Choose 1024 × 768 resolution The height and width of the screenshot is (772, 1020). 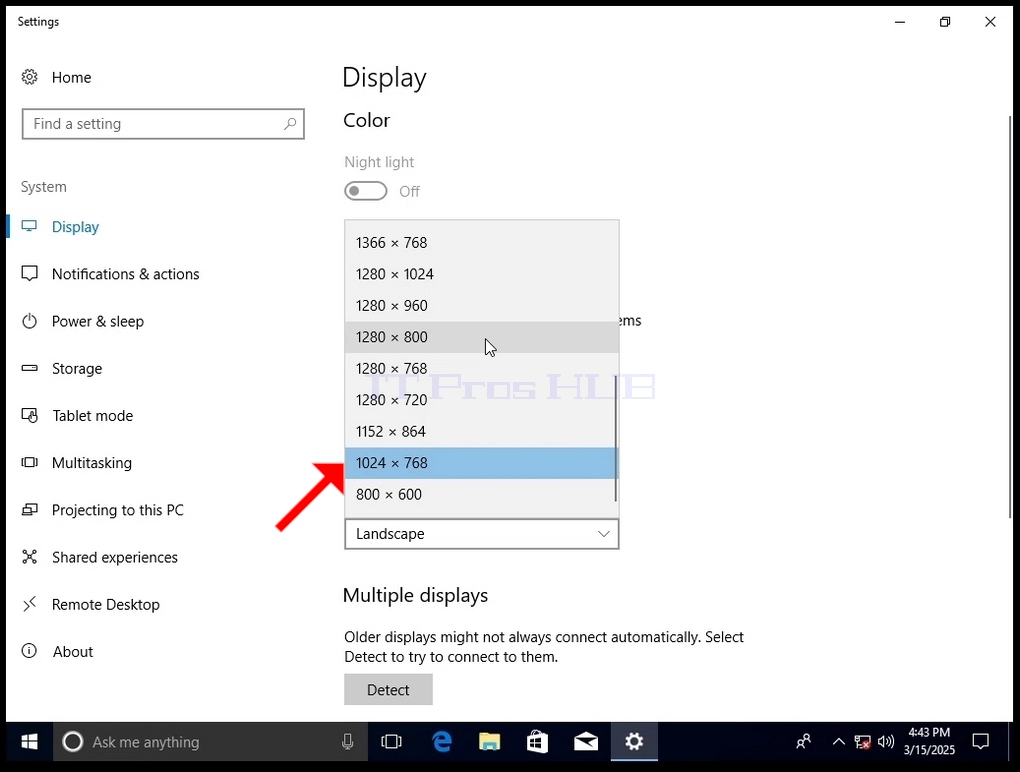pyautogui.click(x=481, y=463)
